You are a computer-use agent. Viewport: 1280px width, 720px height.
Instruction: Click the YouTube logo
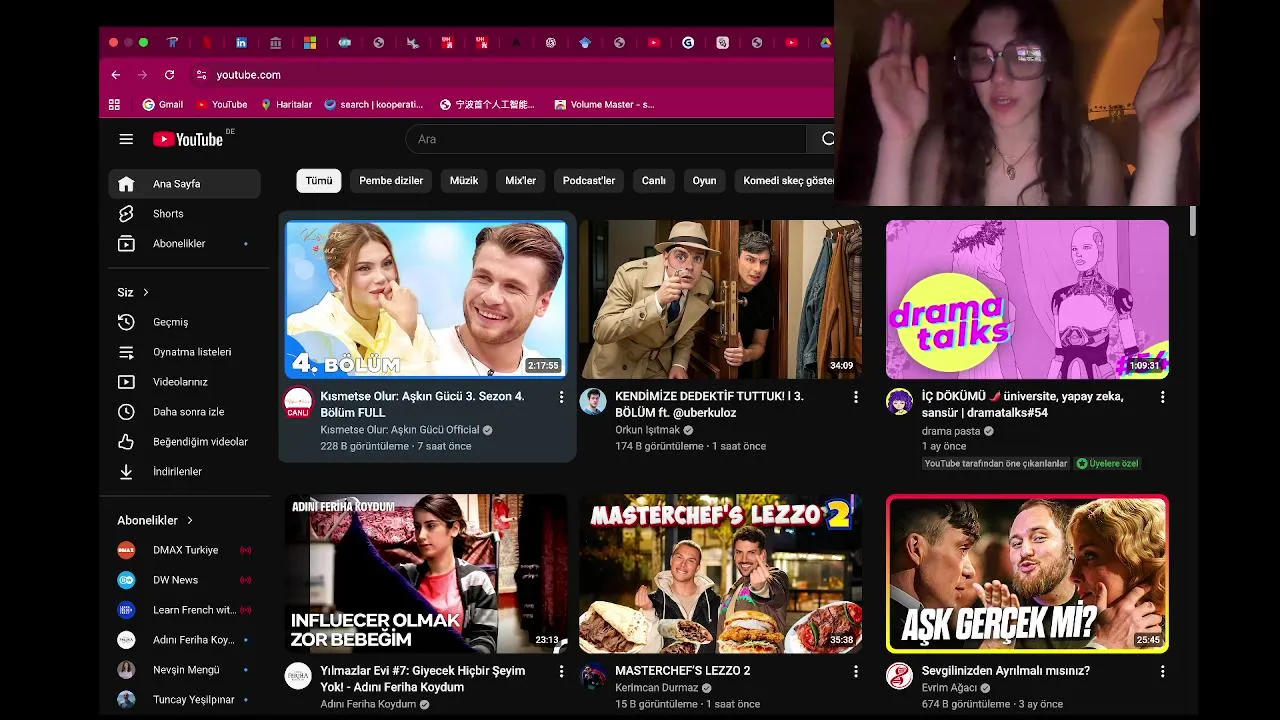188,139
